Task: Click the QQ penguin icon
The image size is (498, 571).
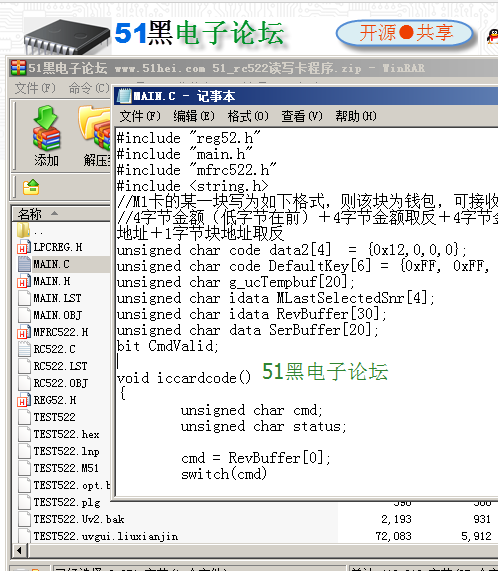Action: point(493,37)
